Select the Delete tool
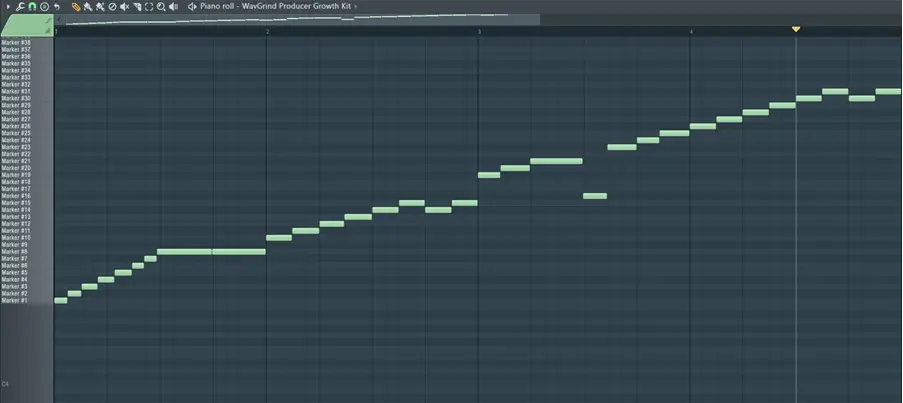 point(112,6)
